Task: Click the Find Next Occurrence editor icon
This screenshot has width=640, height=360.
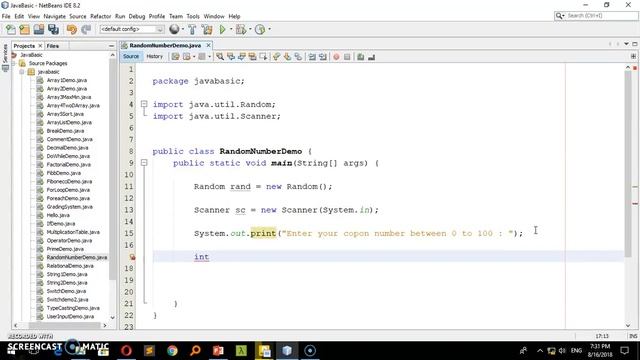Action: [242, 57]
